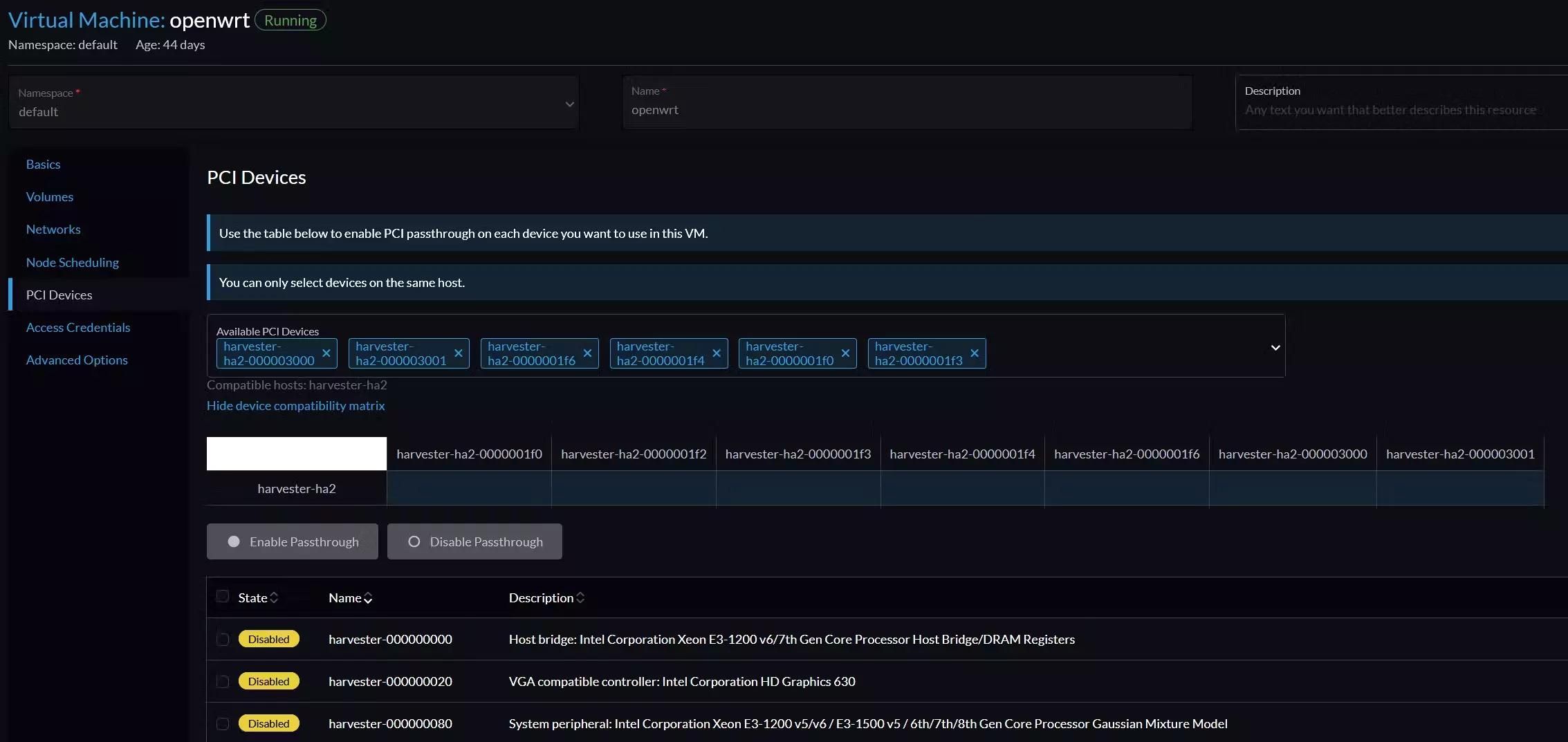Image resolution: width=1568 pixels, height=742 pixels.
Task: Click Hide device compatibility matrix
Action: click(295, 405)
